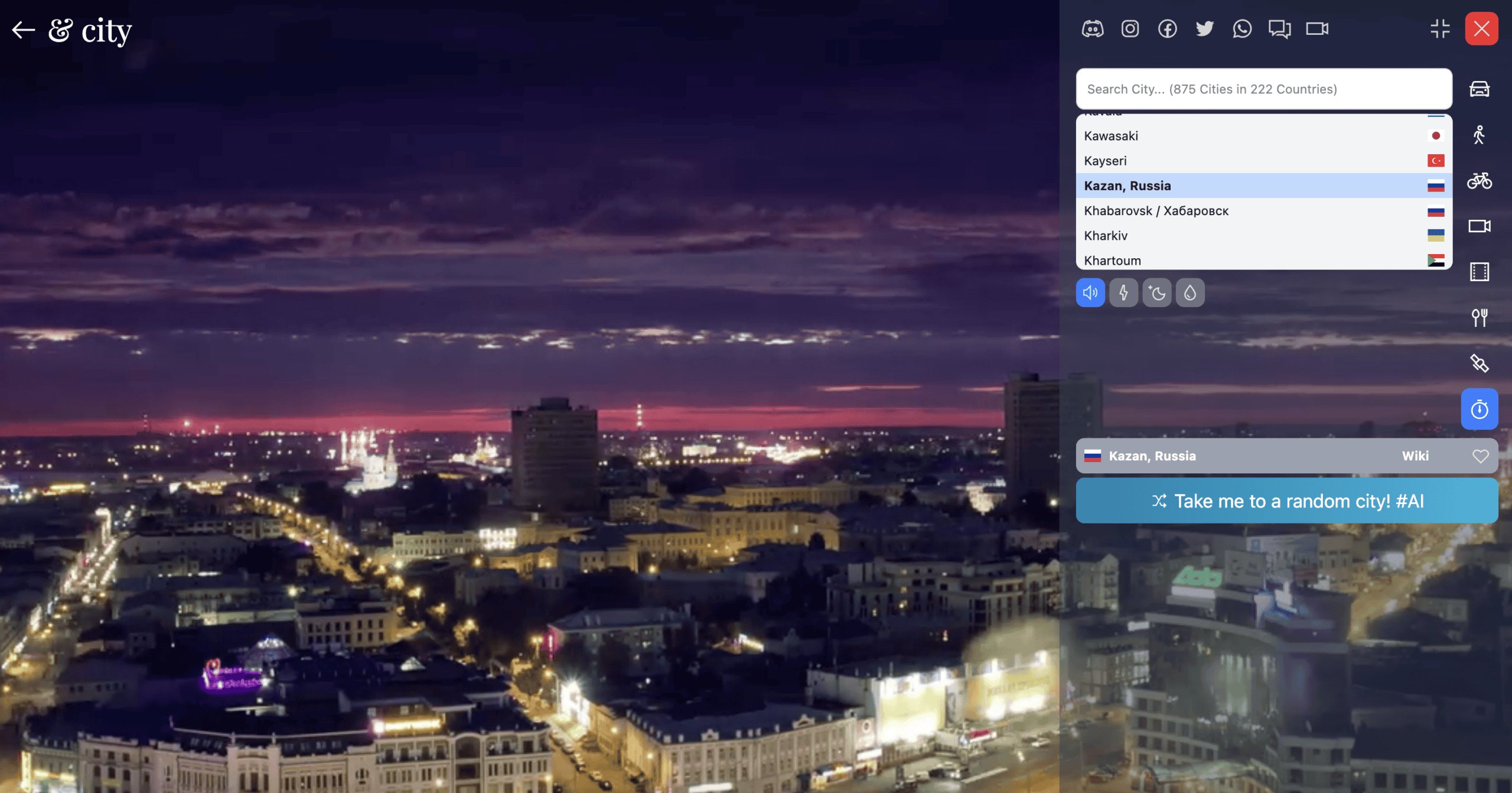Toggle the rain droplet effect button
Image resolution: width=1512 pixels, height=793 pixels.
click(x=1190, y=292)
